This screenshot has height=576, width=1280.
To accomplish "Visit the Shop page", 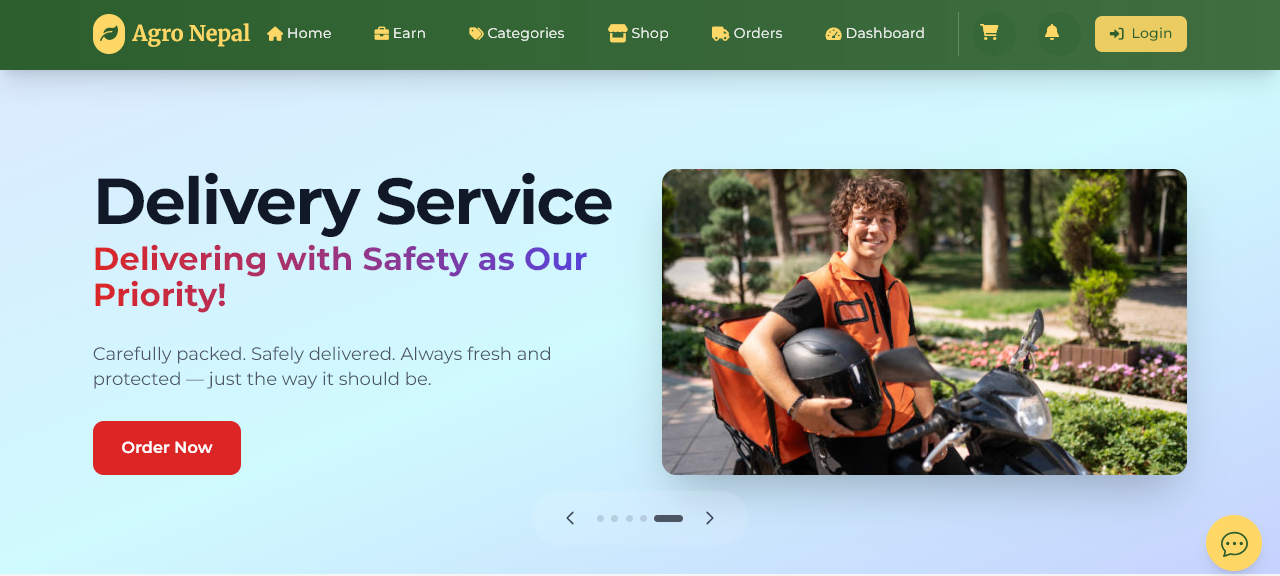I will click(638, 33).
